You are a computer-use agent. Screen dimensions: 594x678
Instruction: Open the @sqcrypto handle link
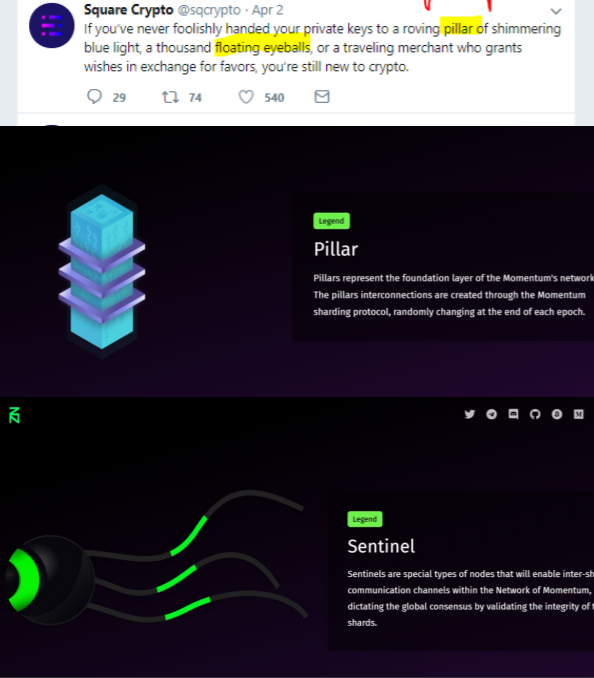[x=209, y=10]
